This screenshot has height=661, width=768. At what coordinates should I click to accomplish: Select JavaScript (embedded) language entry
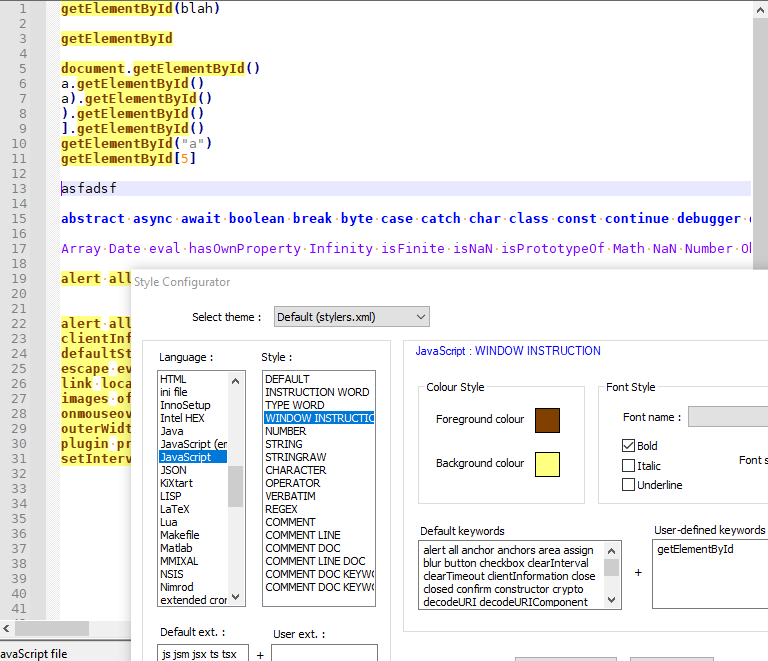pos(193,444)
